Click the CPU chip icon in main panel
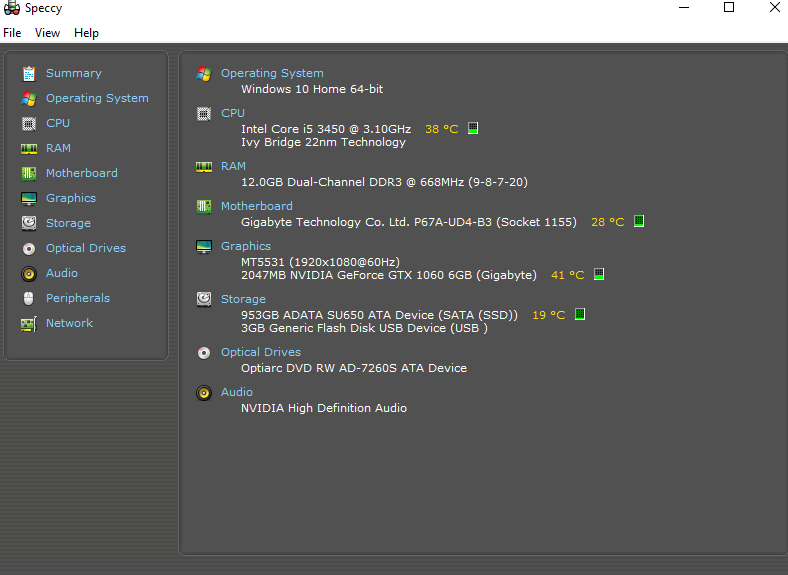 204,113
